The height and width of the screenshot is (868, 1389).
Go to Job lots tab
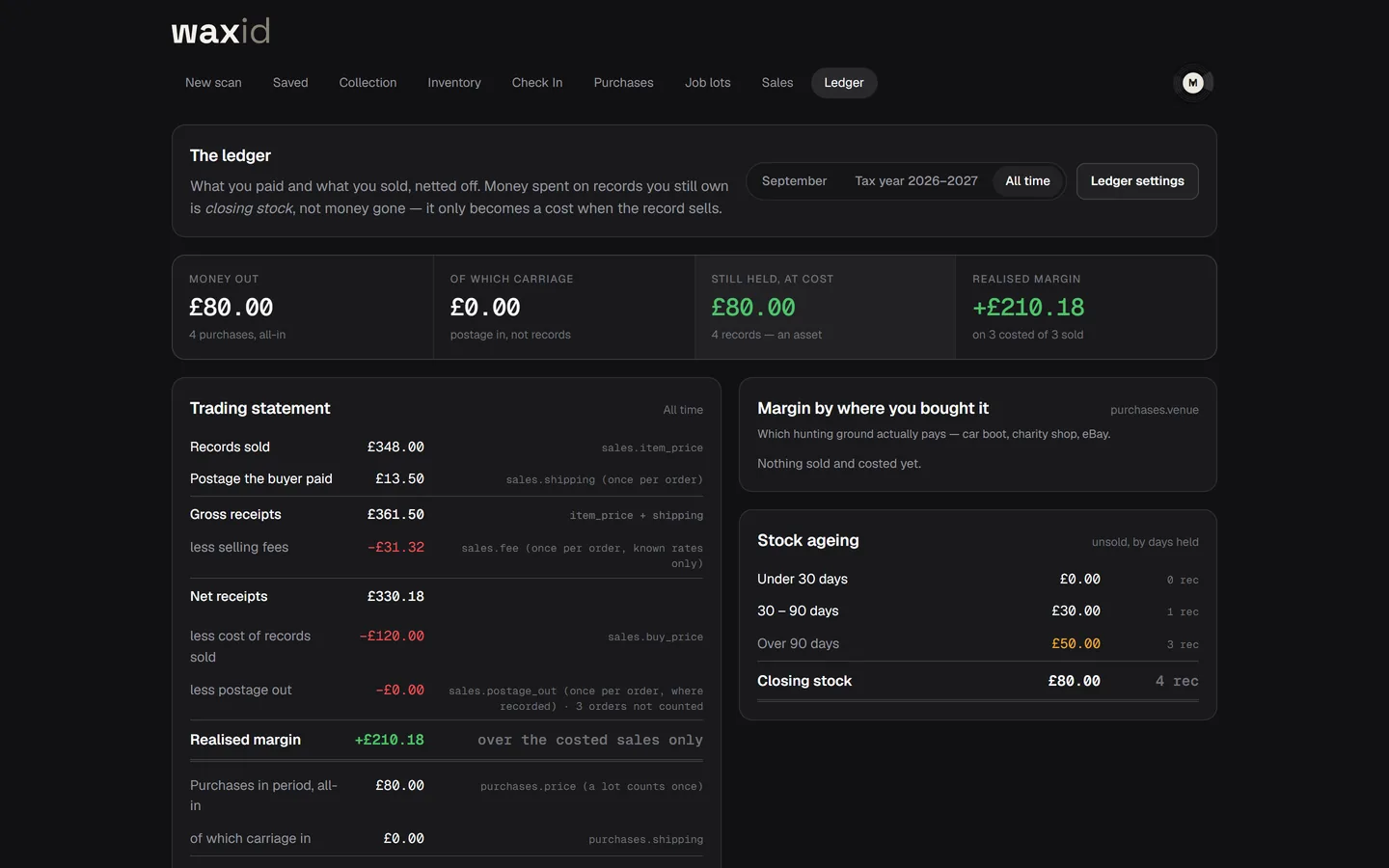[x=708, y=83]
